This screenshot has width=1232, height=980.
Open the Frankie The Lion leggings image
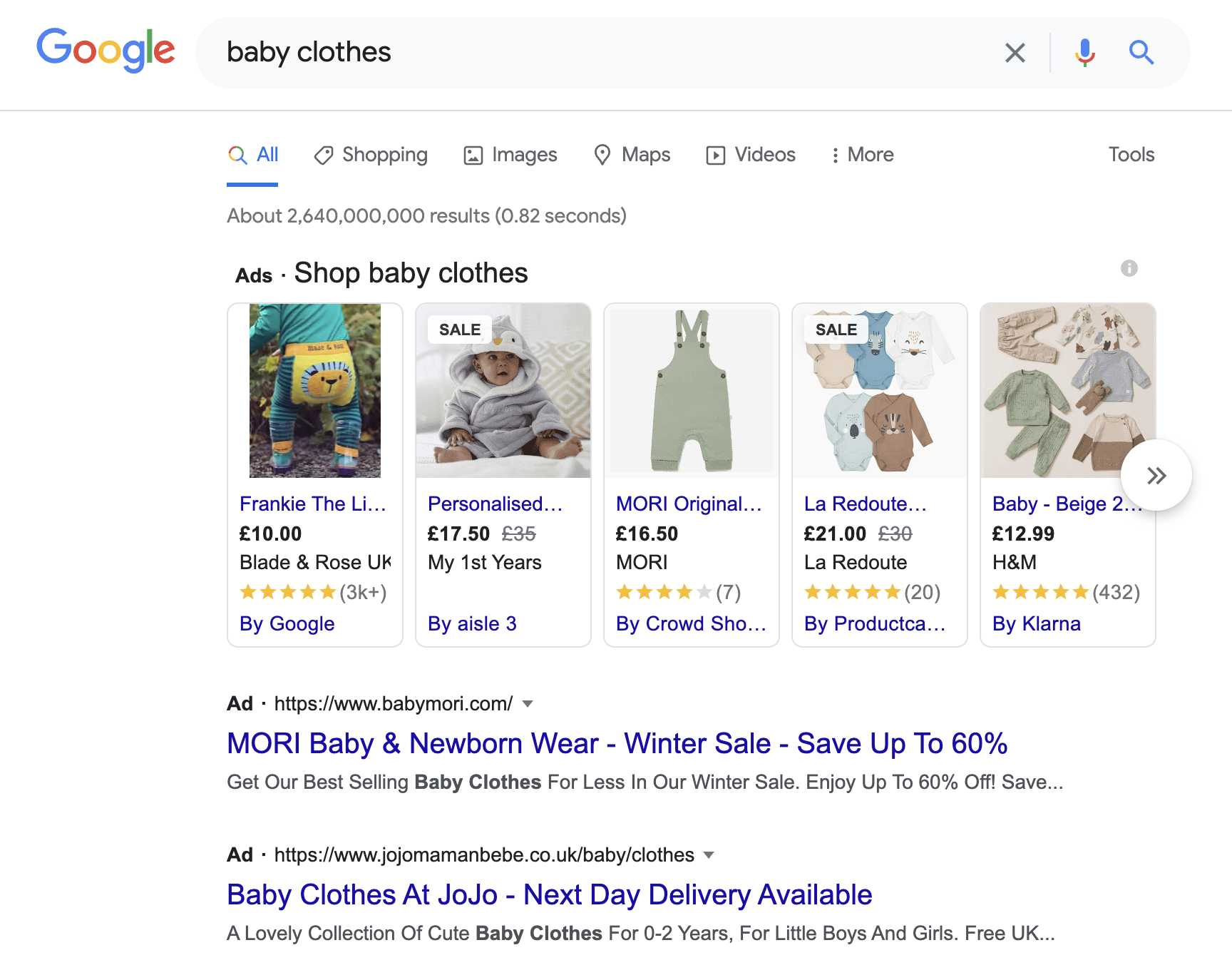point(315,391)
